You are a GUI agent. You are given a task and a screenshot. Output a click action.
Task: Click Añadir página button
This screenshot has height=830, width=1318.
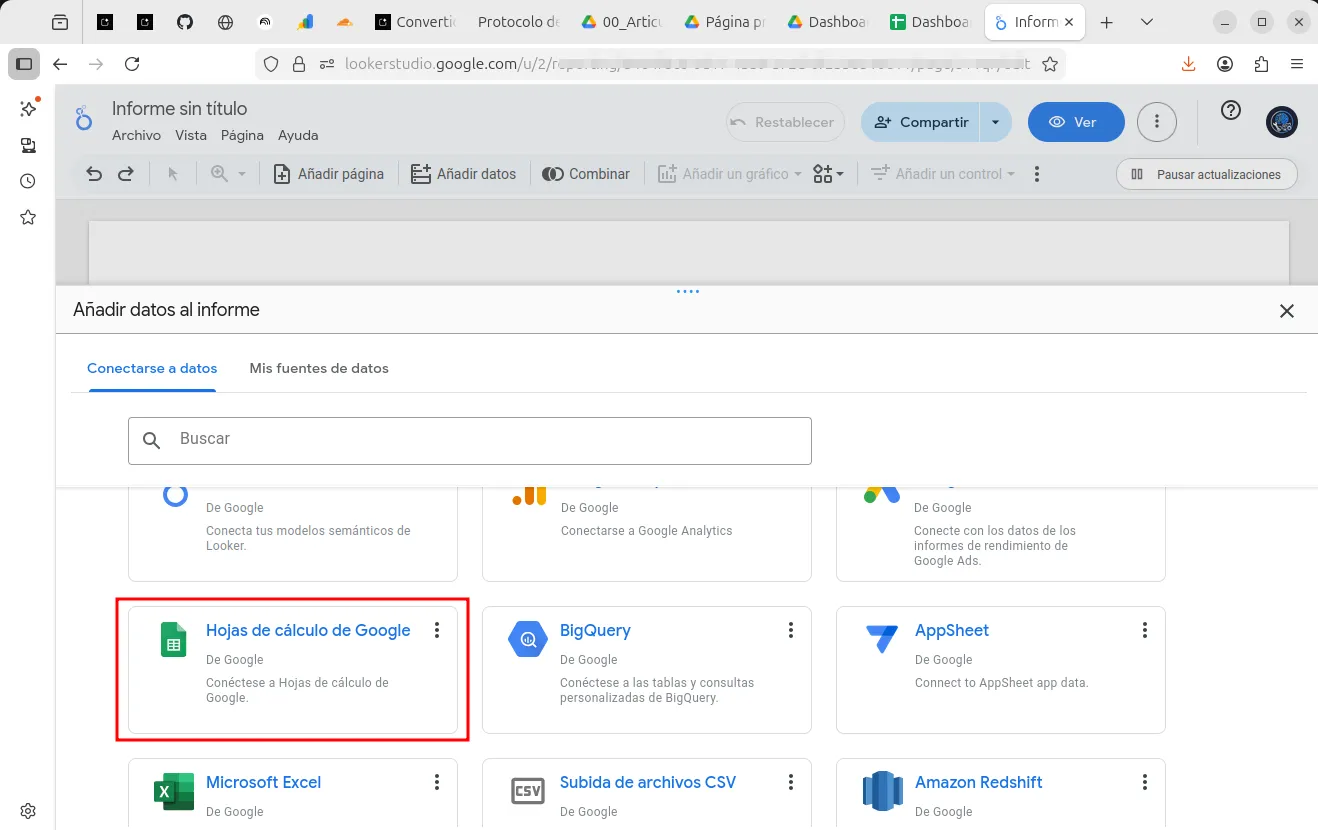pos(328,174)
